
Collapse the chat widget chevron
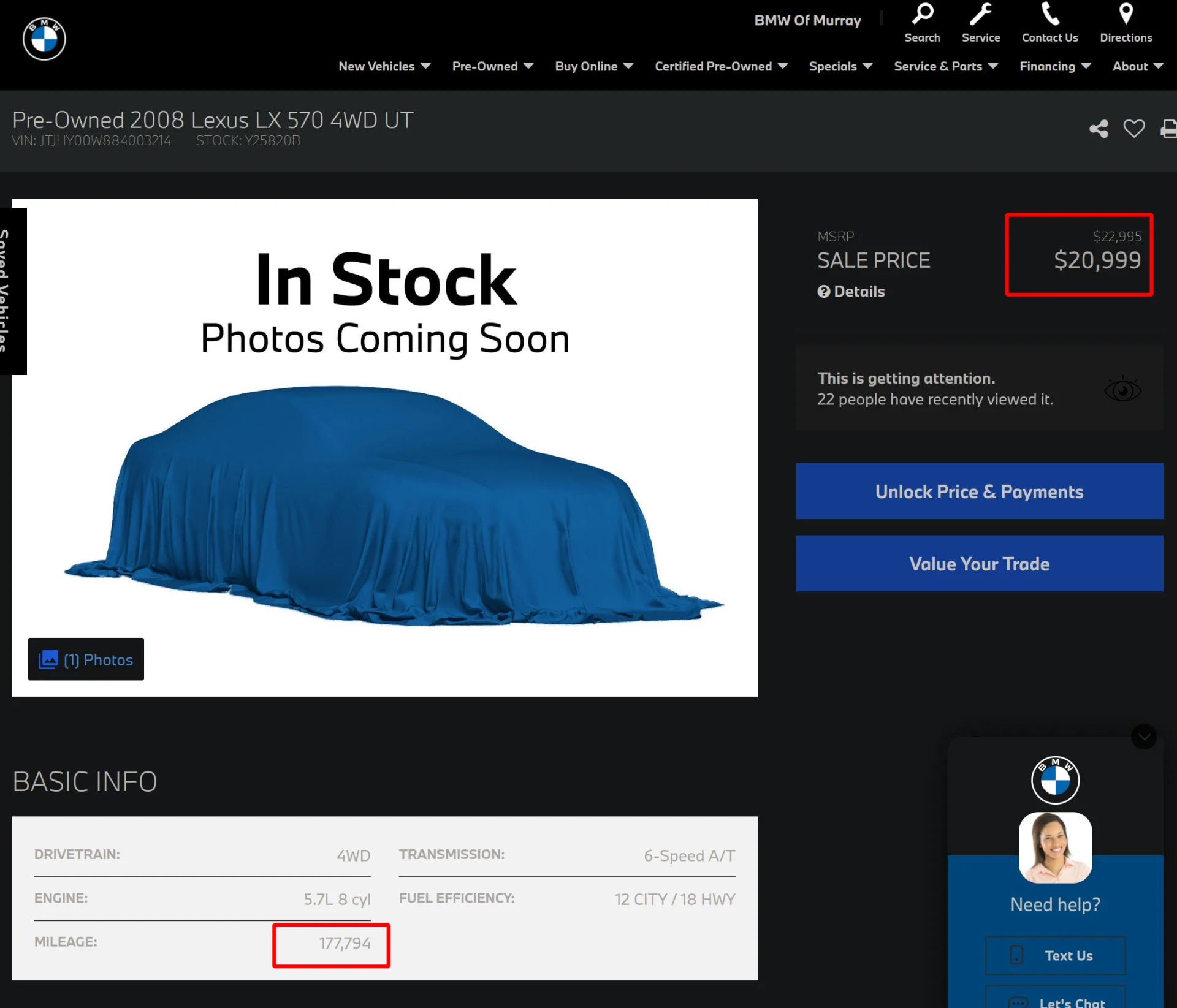[1144, 737]
